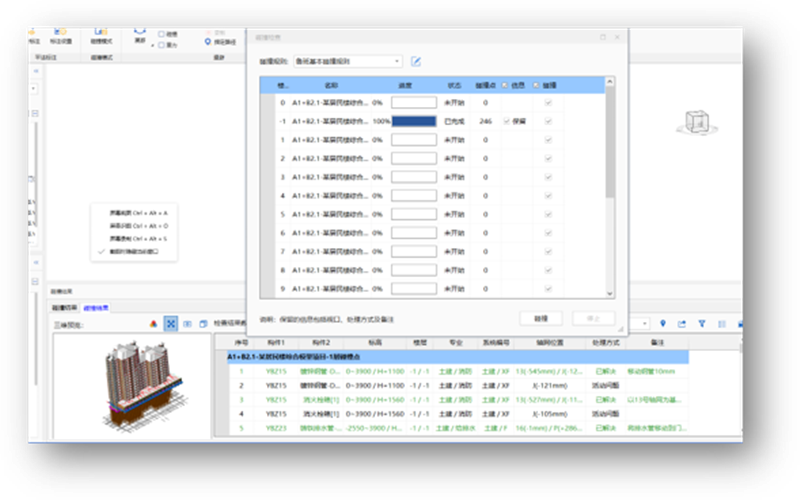Click the highlighted zoom-fit icon in results toolbar
This screenshot has height=500, width=800.
click(x=171, y=323)
